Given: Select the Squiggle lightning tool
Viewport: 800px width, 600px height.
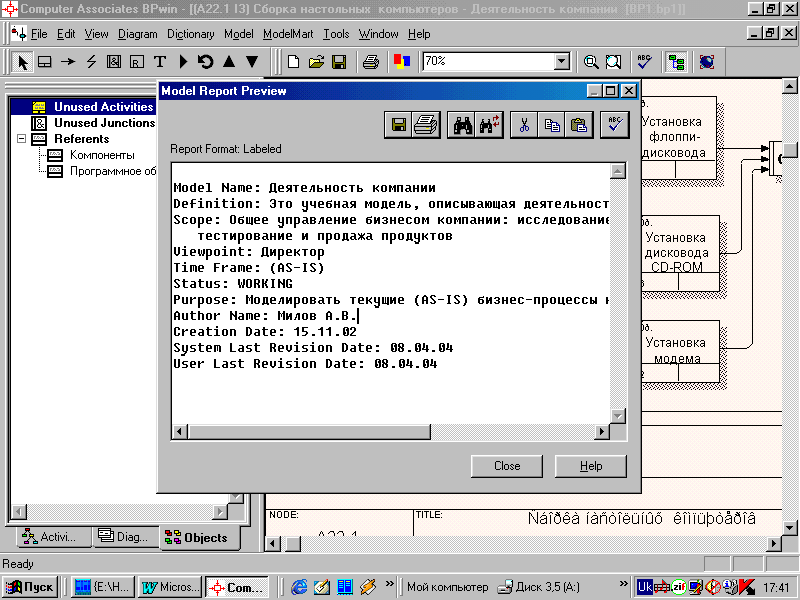Looking at the screenshot, I should pyautogui.click(x=91, y=62).
